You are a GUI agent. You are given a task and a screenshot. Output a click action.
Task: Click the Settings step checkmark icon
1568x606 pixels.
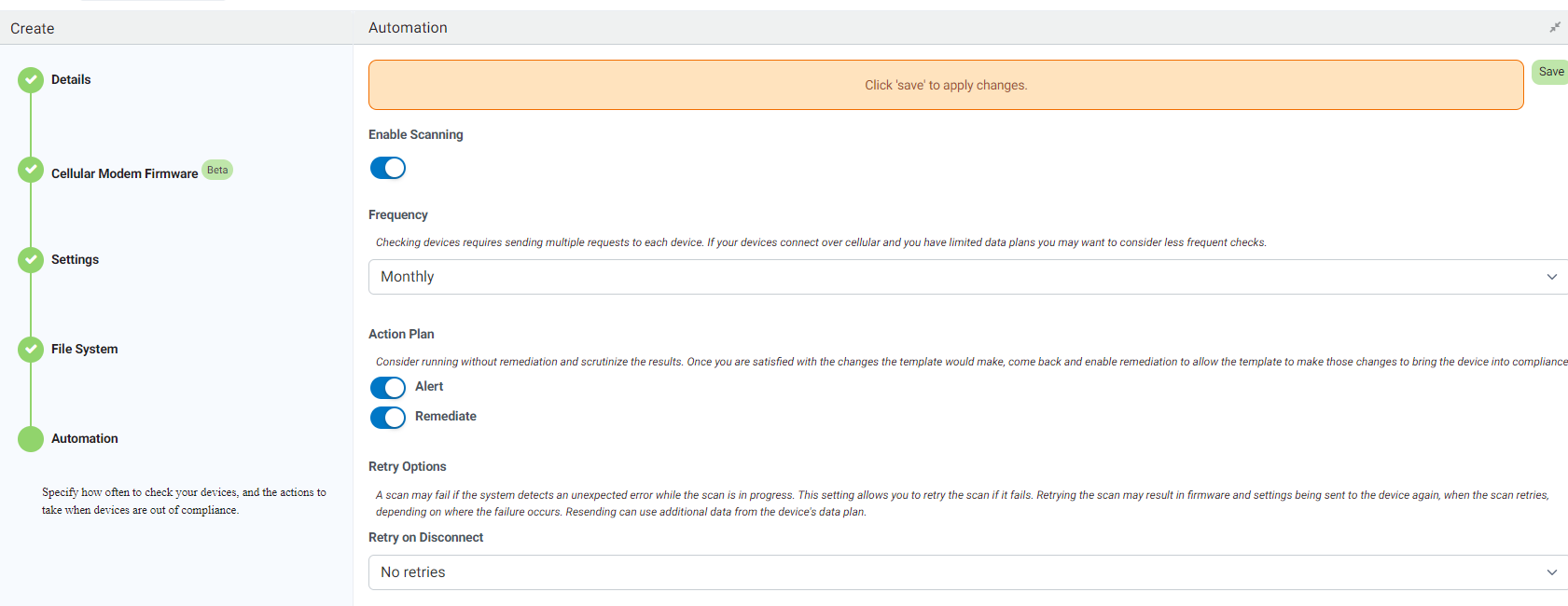[x=31, y=259]
